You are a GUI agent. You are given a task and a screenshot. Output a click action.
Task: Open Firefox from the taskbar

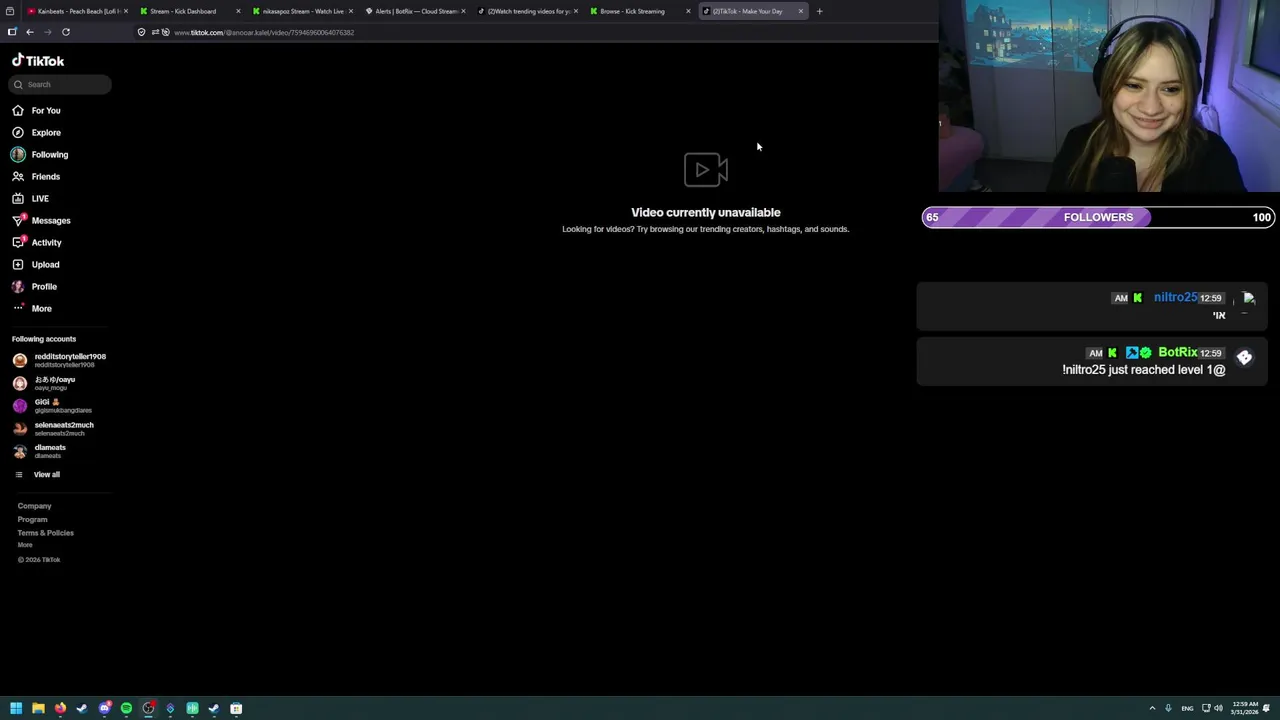tap(60, 708)
